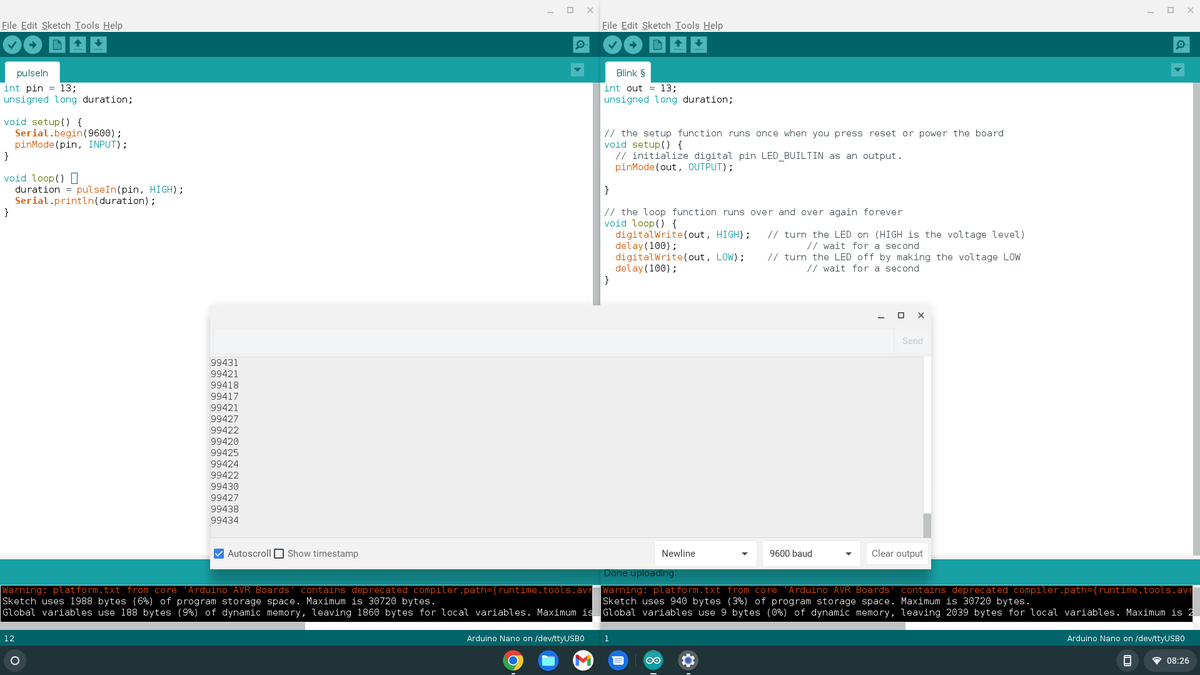Enable Show timestamp checkbox
Viewport: 1200px width, 675px height.
(279, 554)
